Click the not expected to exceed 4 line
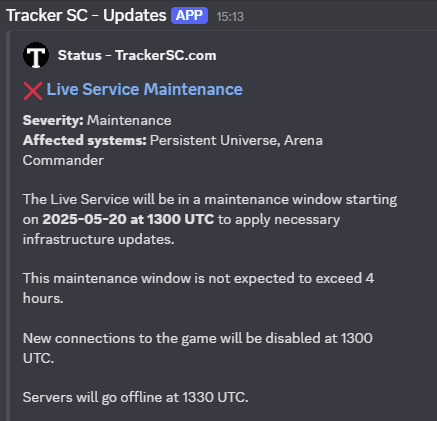The width and height of the screenshot is (437, 421). point(198,278)
